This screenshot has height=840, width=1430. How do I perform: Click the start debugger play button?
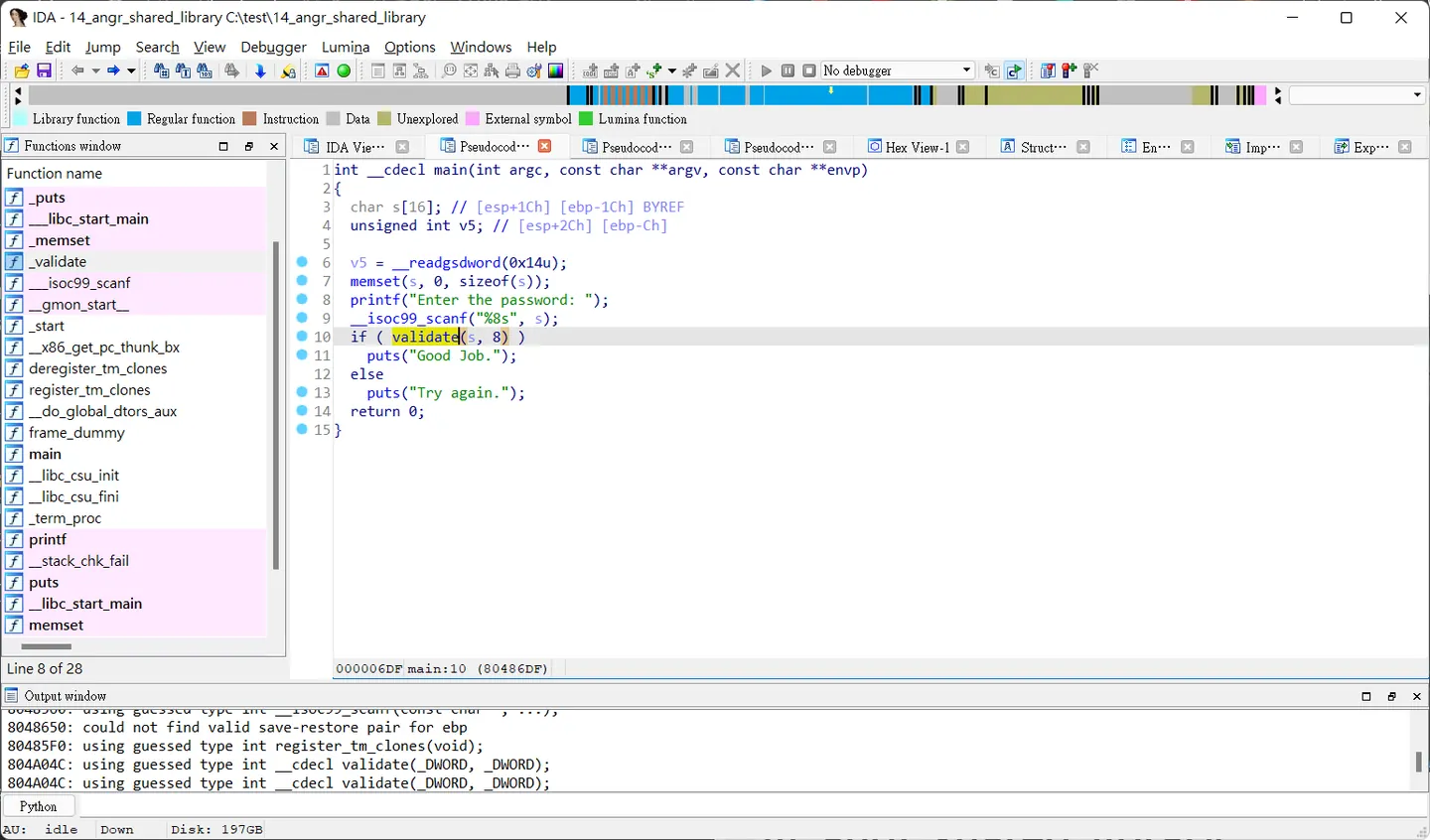pyautogui.click(x=766, y=70)
